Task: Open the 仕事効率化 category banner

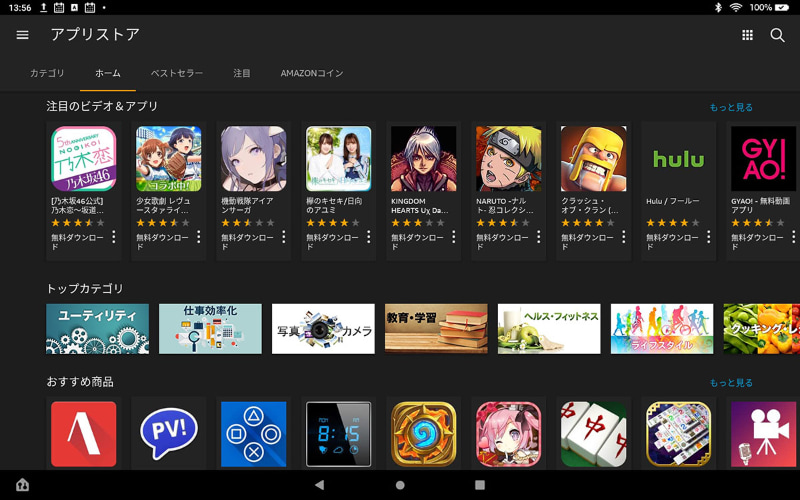Action: [x=210, y=329]
